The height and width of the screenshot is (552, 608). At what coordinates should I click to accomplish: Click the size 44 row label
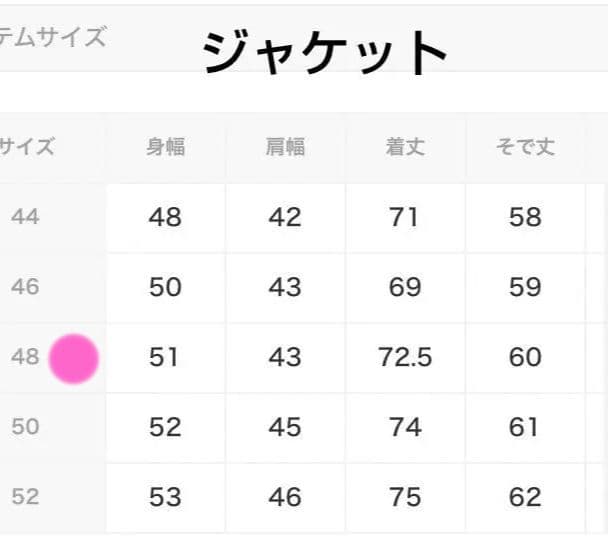click(25, 217)
